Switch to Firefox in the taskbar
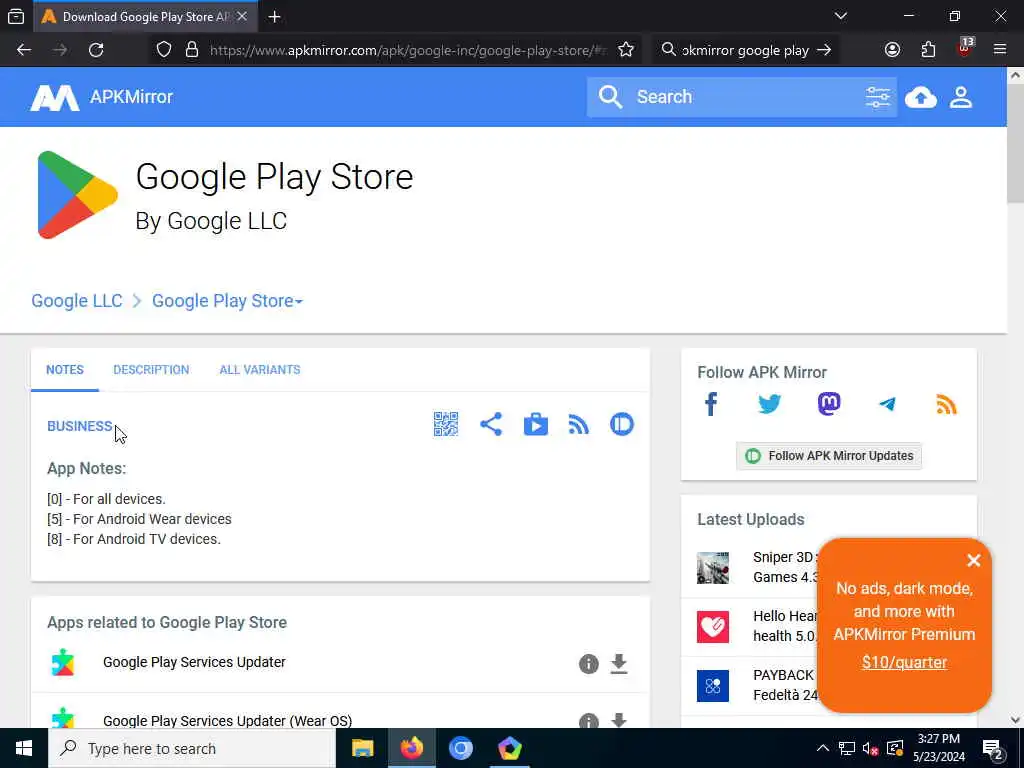The width and height of the screenshot is (1024, 768). [411, 748]
